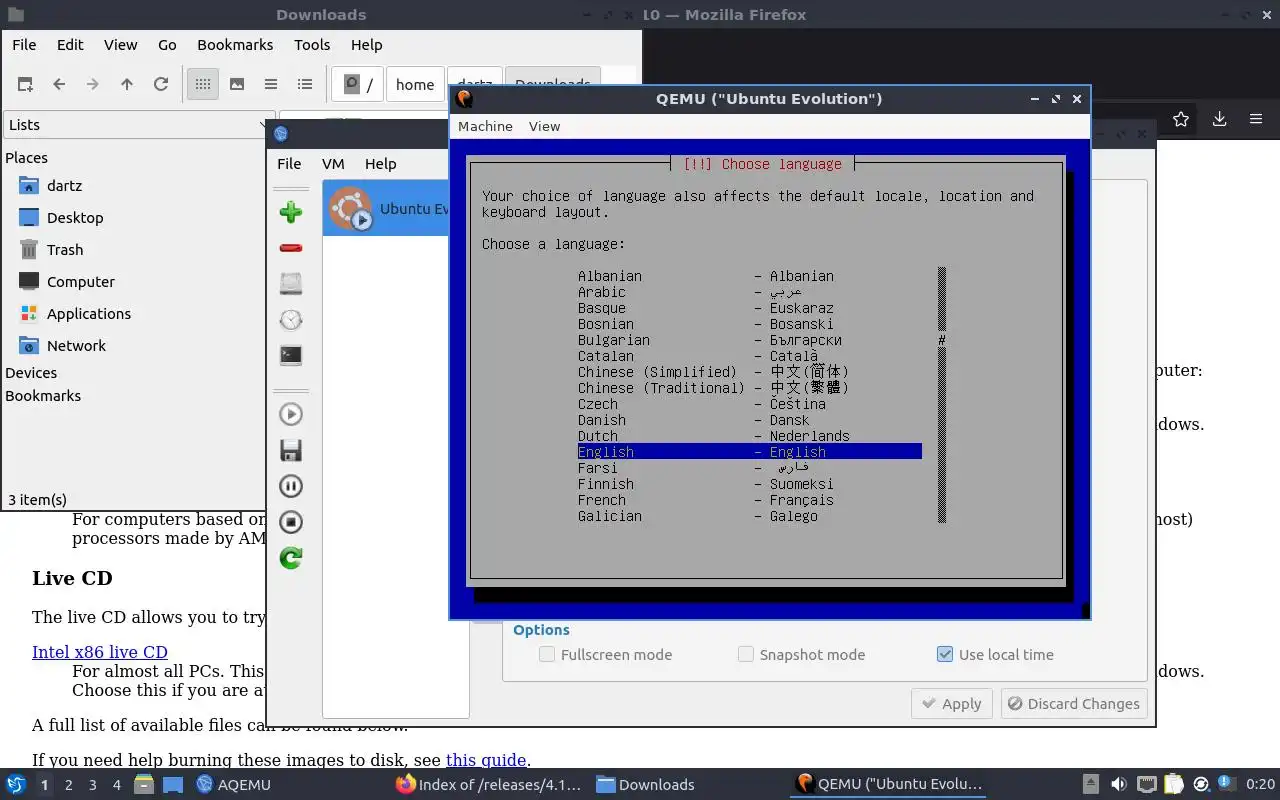The image size is (1280, 800).
Task: Open Computer in Places sidebar
Action: [x=81, y=282]
